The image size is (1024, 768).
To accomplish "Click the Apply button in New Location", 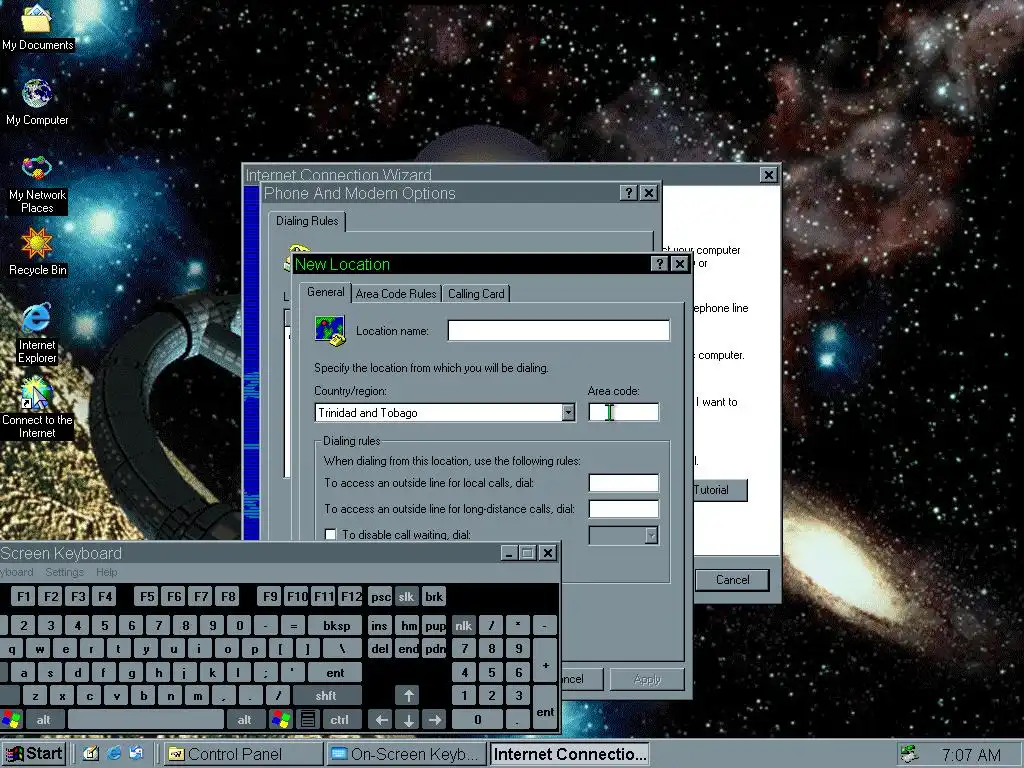I will [647, 679].
